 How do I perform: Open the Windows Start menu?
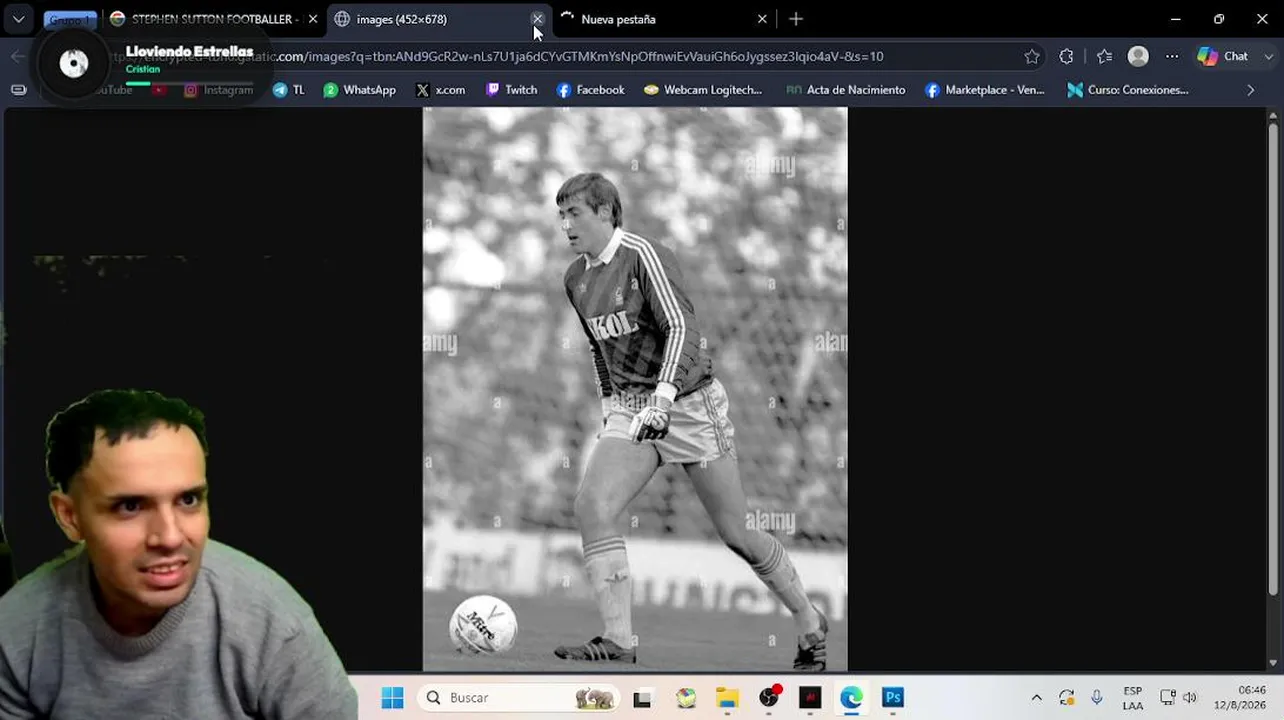tap(392, 698)
